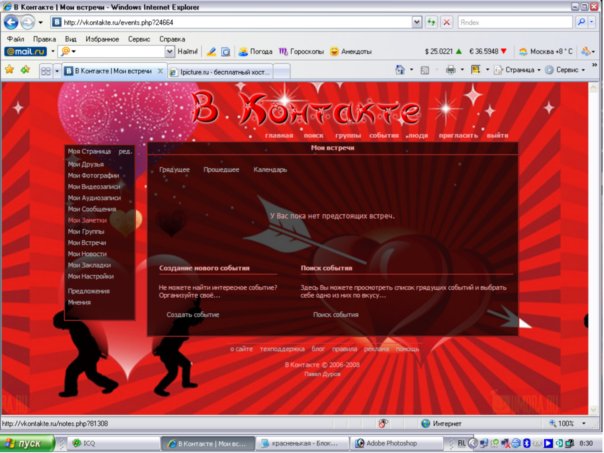Open Мои Настройки in the sidebar
The height and width of the screenshot is (453, 604).
click(91, 276)
